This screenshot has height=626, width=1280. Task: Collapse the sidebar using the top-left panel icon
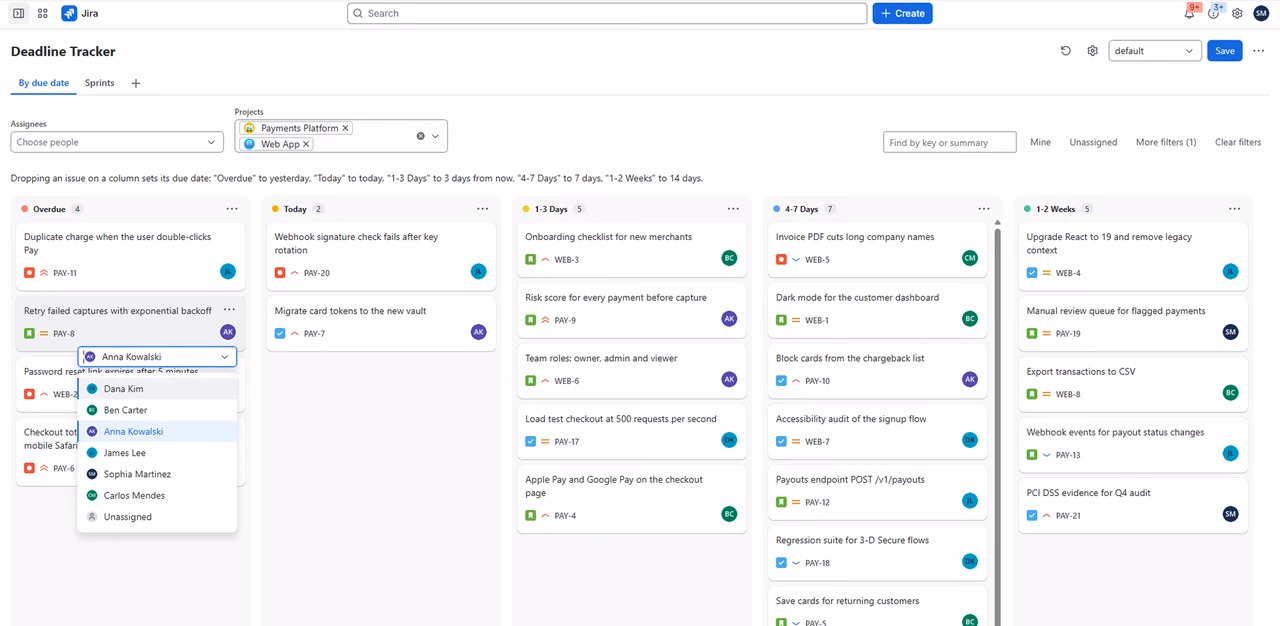click(x=18, y=13)
